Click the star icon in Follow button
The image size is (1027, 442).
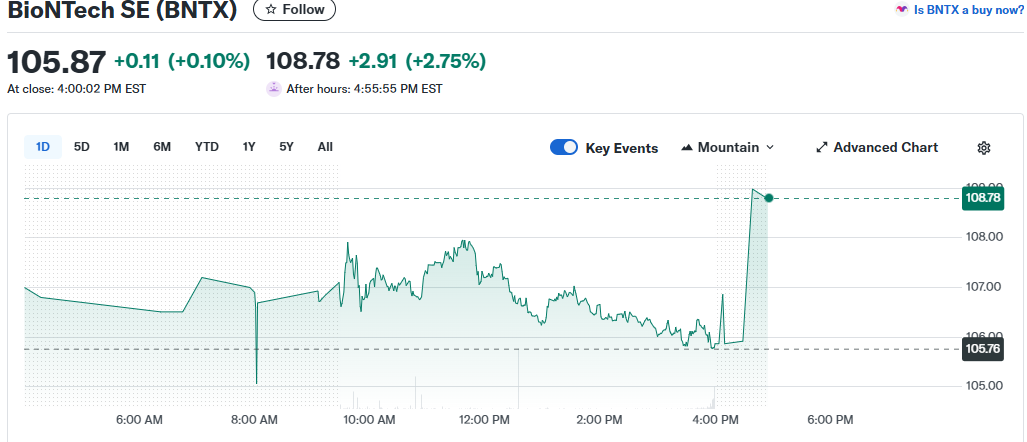pyautogui.click(x=270, y=9)
